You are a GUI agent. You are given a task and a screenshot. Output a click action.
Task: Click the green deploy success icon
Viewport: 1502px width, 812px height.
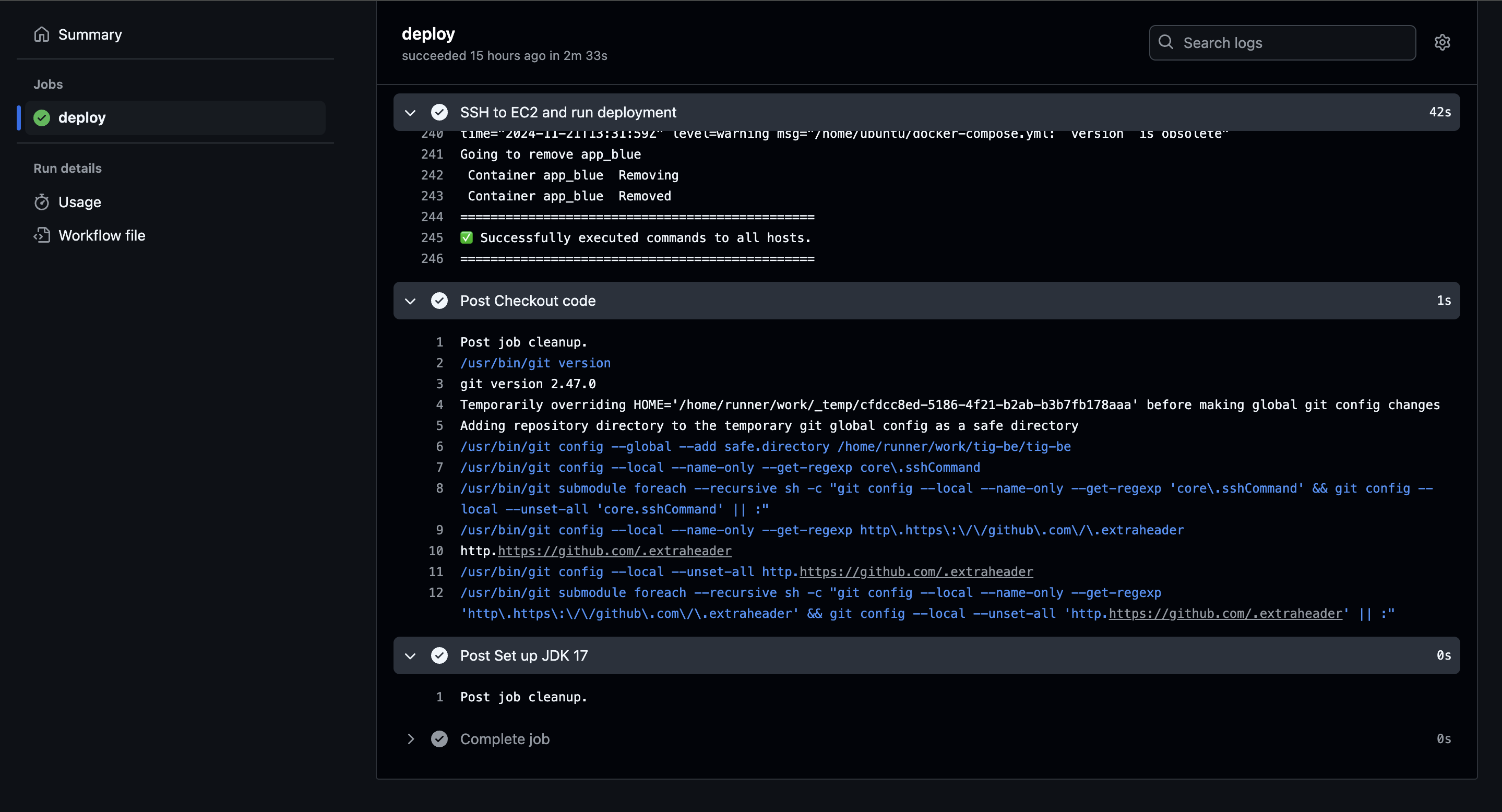pos(42,118)
